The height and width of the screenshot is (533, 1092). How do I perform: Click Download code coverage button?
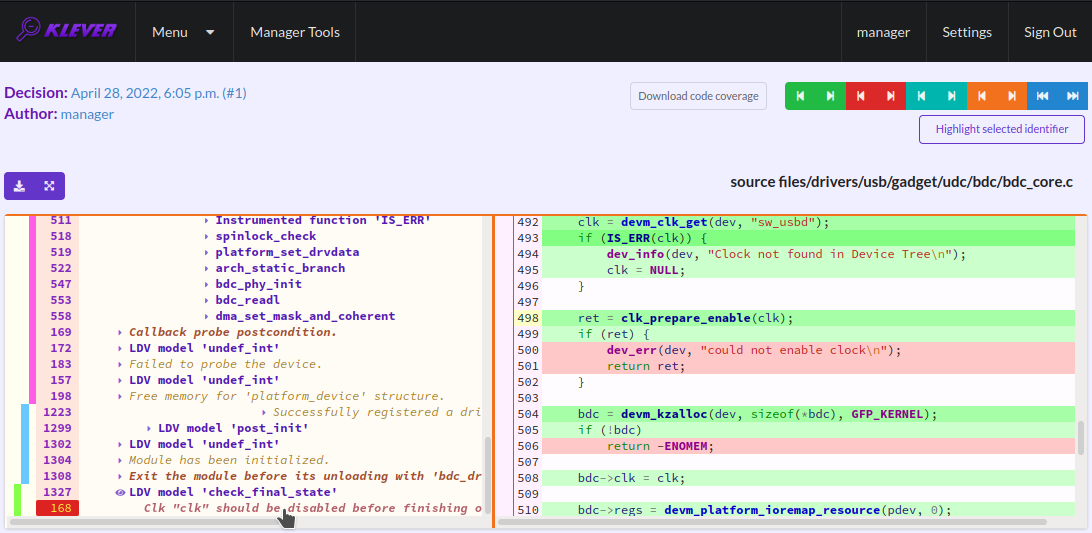699,96
